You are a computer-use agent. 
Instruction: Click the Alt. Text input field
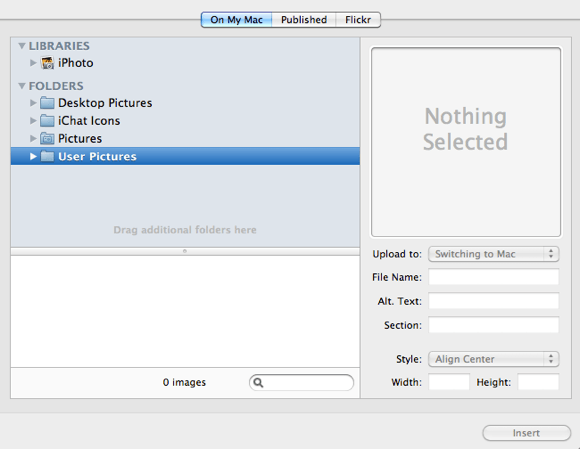pyautogui.click(x=493, y=301)
